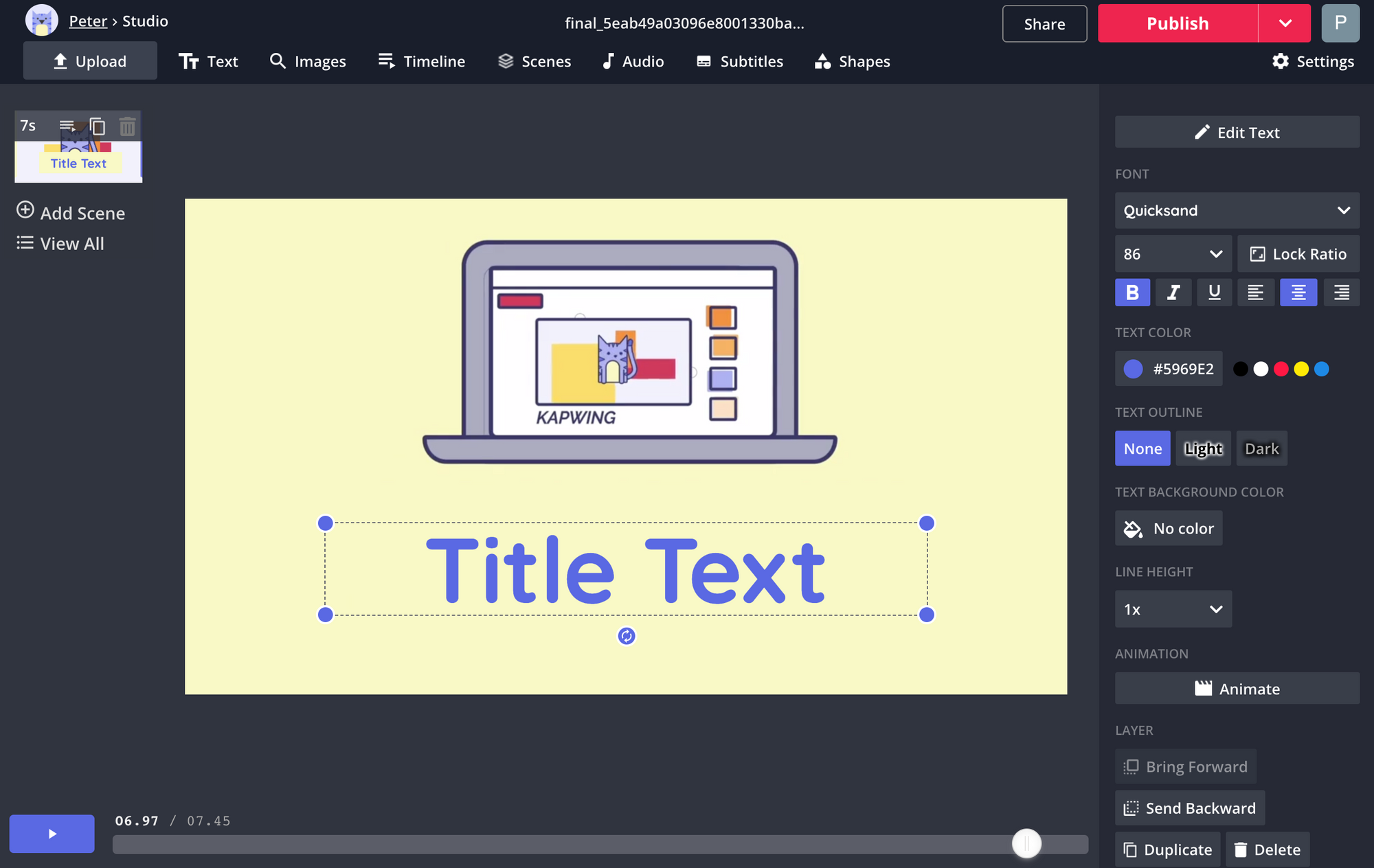Image resolution: width=1374 pixels, height=868 pixels.
Task: Apply underline to the text
Action: pyautogui.click(x=1214, y=293)
